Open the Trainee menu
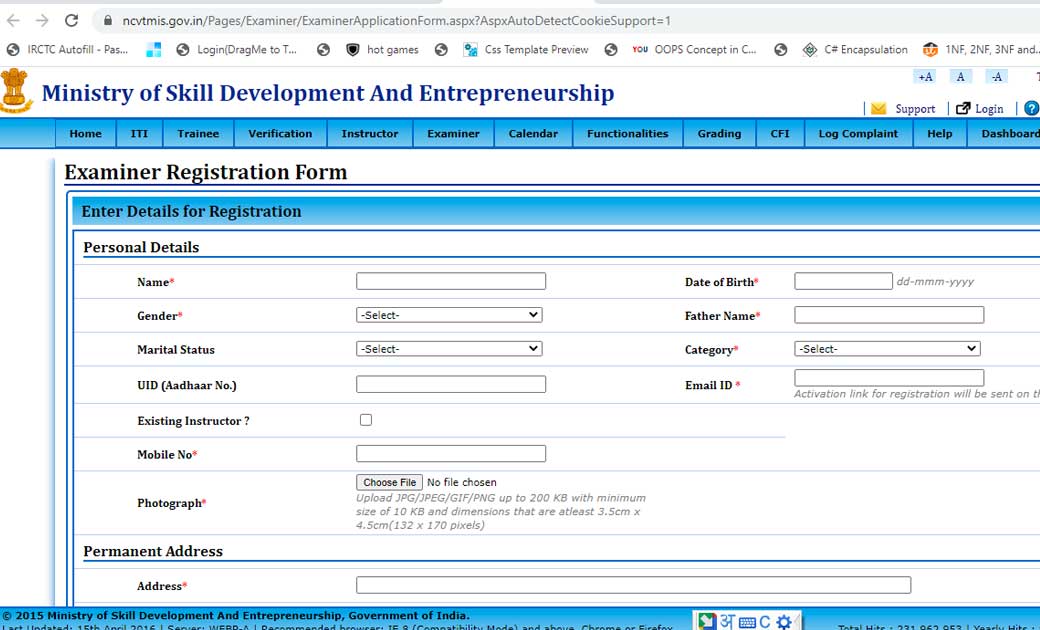This screenshot has width=1040, height=630. [x=198, y=133]
